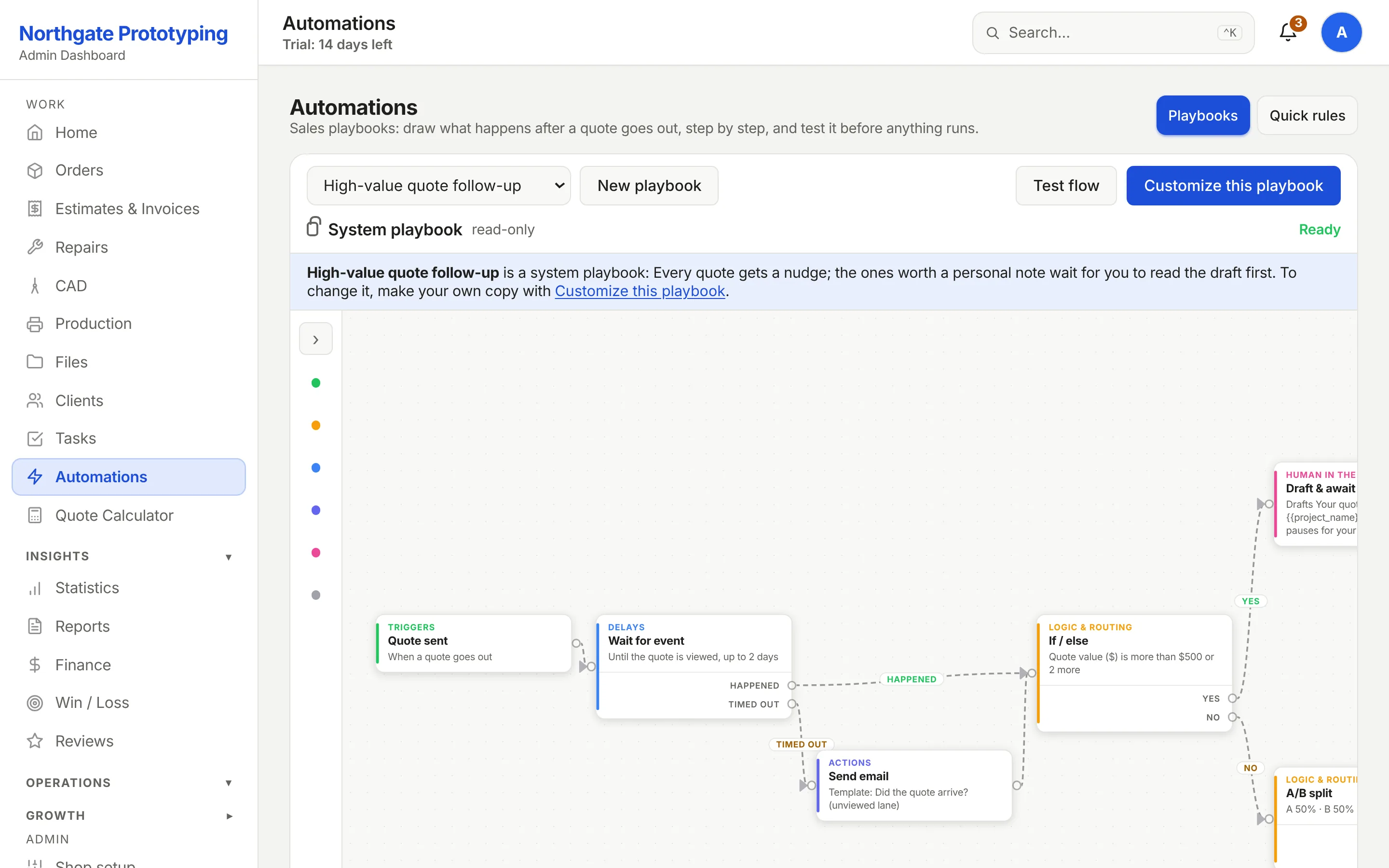Select the If / else logic node
This screenshot has height=868, width=1389.
click(1134, 673)
